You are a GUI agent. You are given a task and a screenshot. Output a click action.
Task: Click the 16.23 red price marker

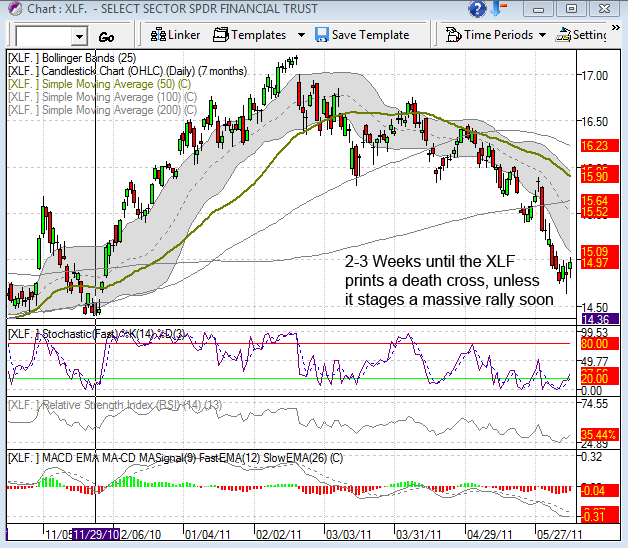tap(600, 146)
